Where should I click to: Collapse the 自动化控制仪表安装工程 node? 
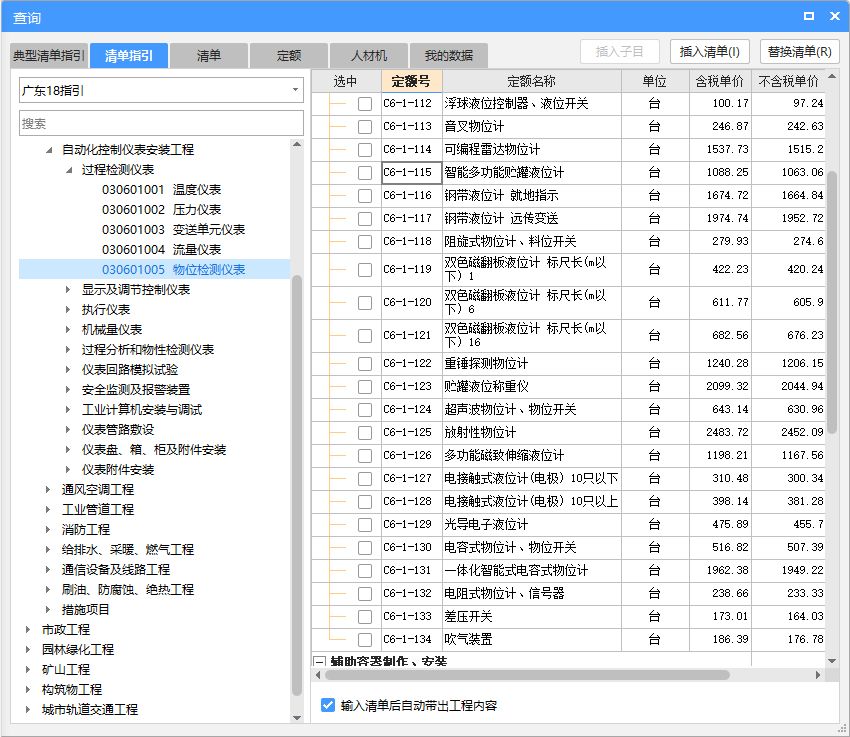pyautogui.click(x=49, y=150)
